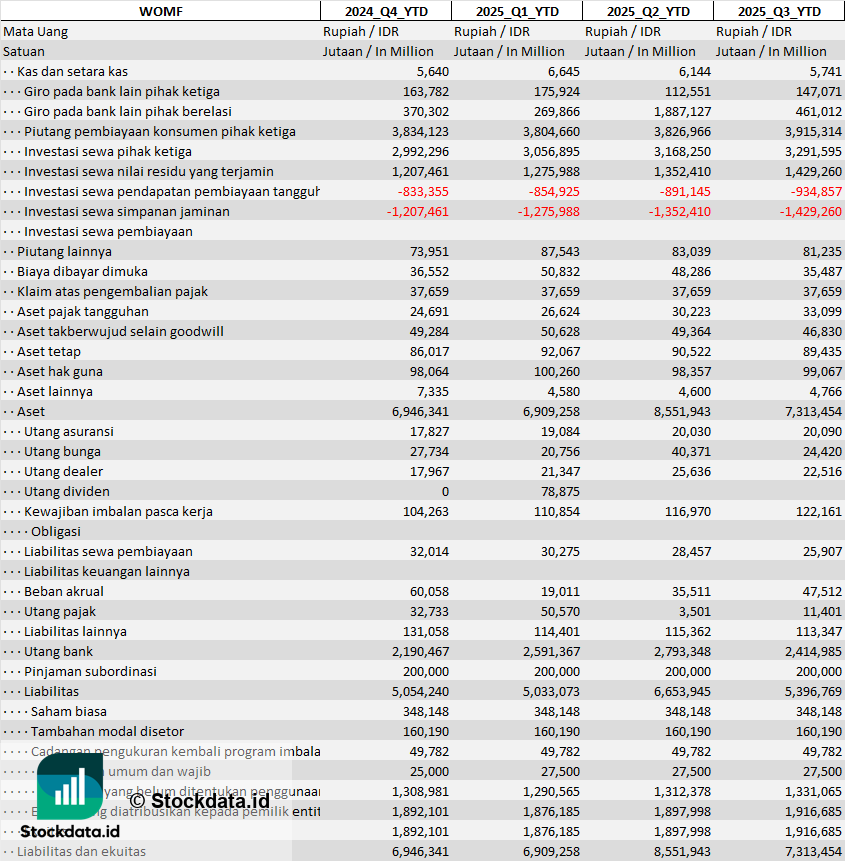Select Utang bank value 2,591,367

551,652
